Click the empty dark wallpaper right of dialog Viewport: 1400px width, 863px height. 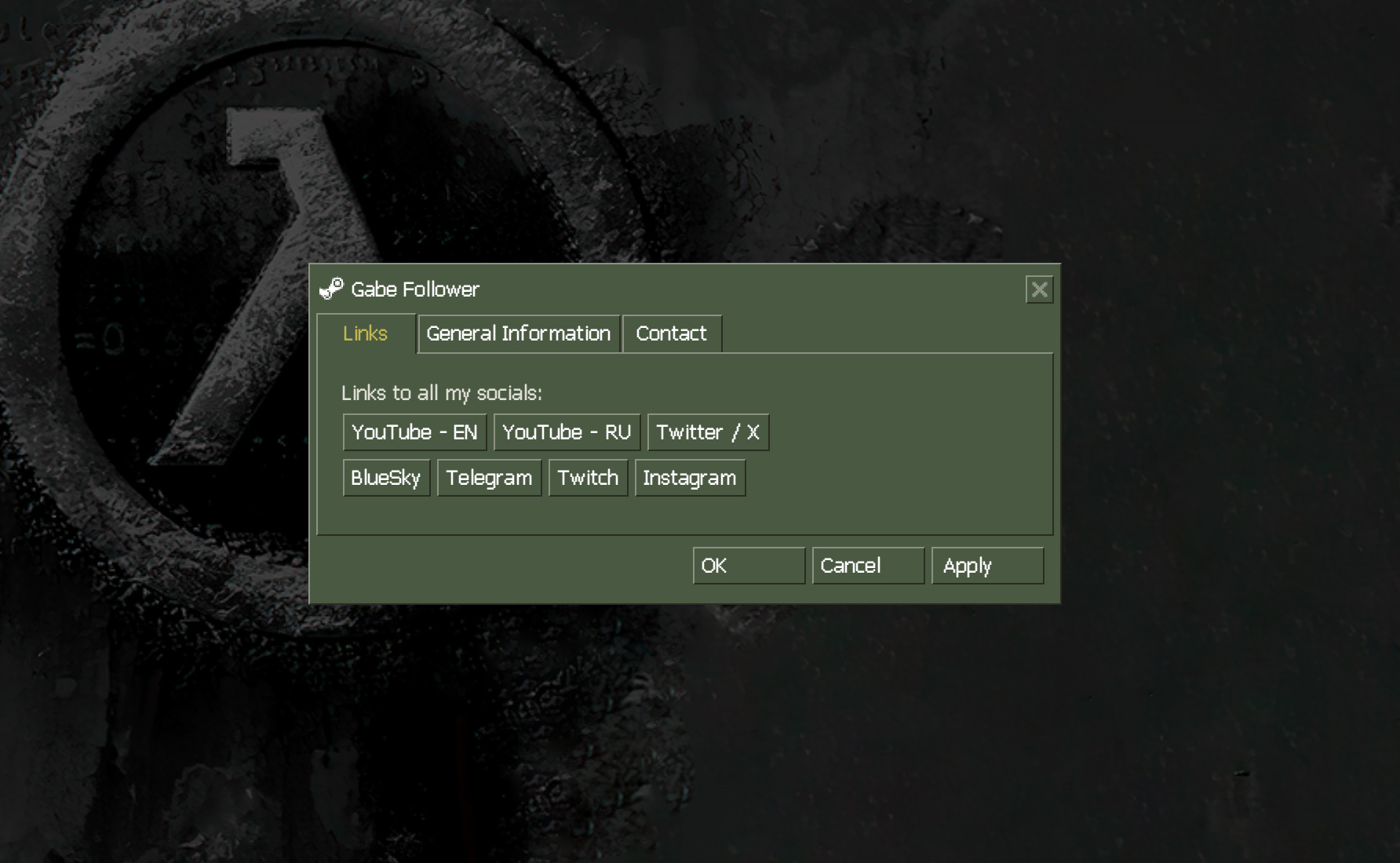[1224, 431]
